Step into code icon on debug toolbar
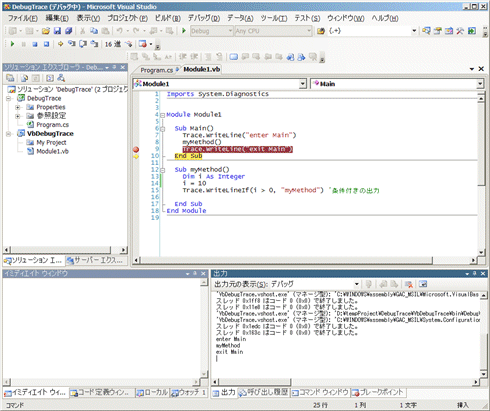Viewport: 490px width, 411px height. coord(71,44)
